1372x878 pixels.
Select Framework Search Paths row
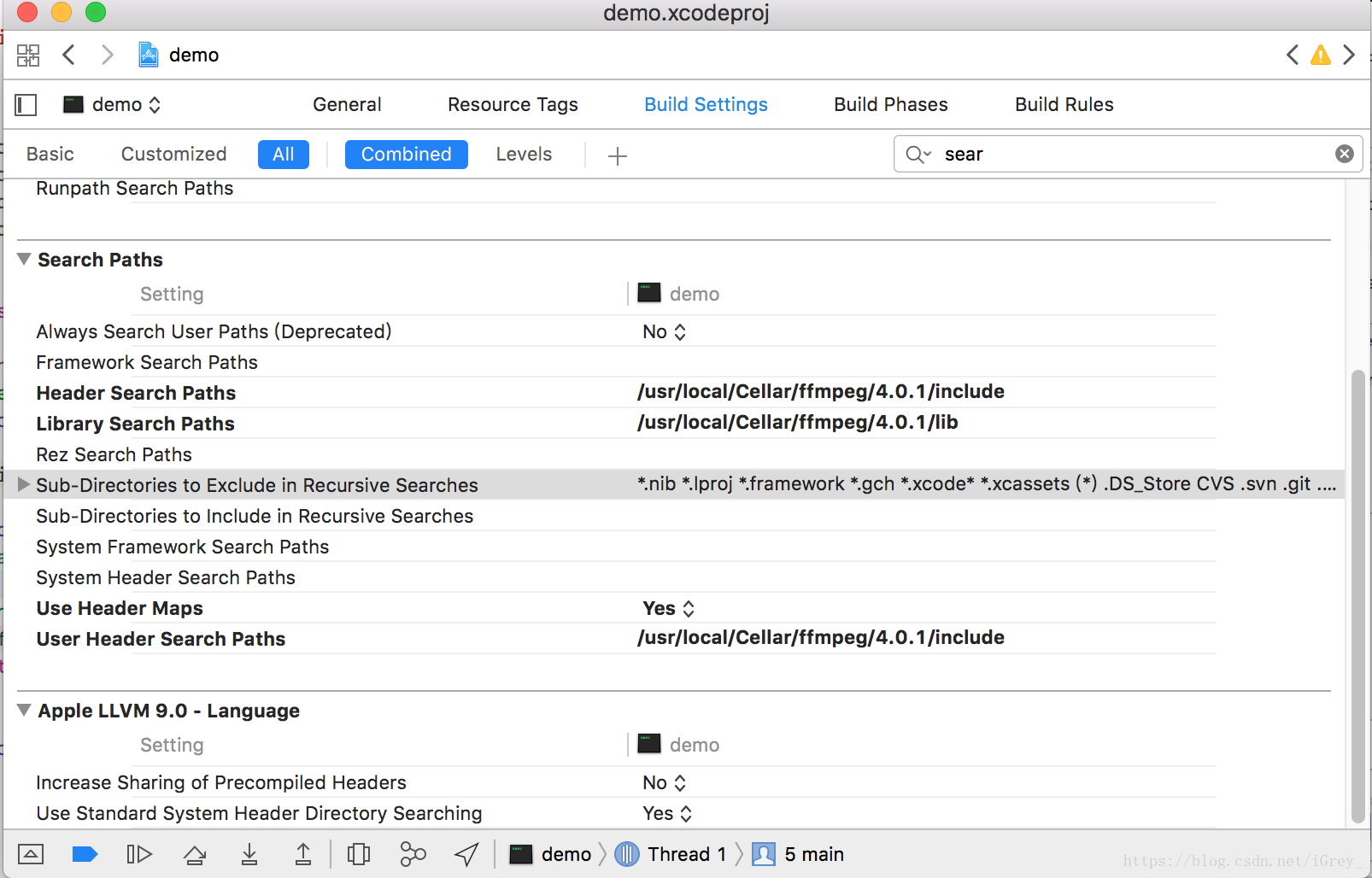pyautogui.click(x=147, y=363)
